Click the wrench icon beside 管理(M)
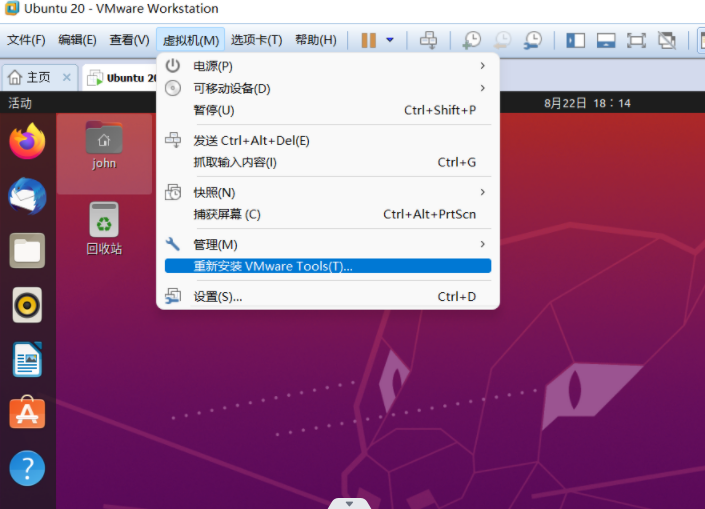Viewport: 705px width, 509px height. (x=173, y=244)
